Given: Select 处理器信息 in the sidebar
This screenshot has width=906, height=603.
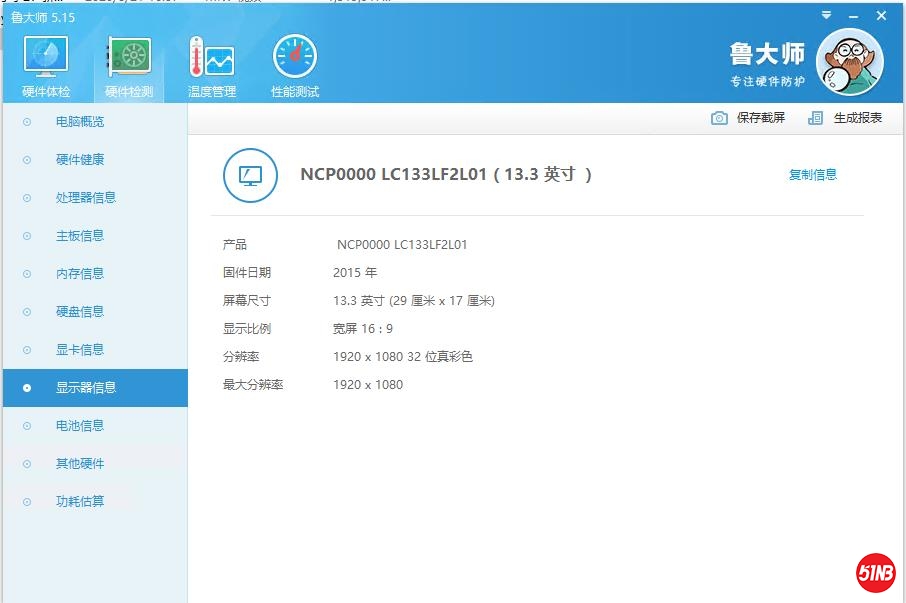Looking at the screenshot, I should click(95, 198).
